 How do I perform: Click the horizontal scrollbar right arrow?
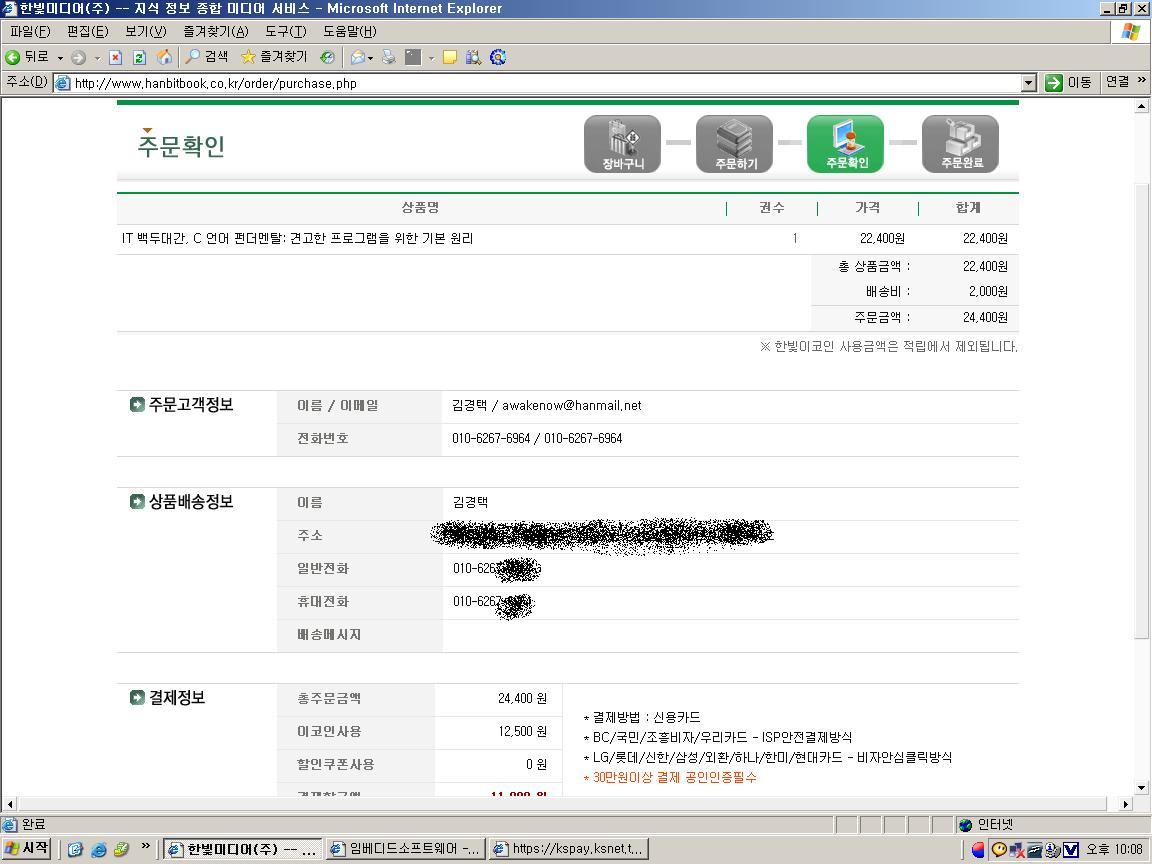click(1126, 804)
